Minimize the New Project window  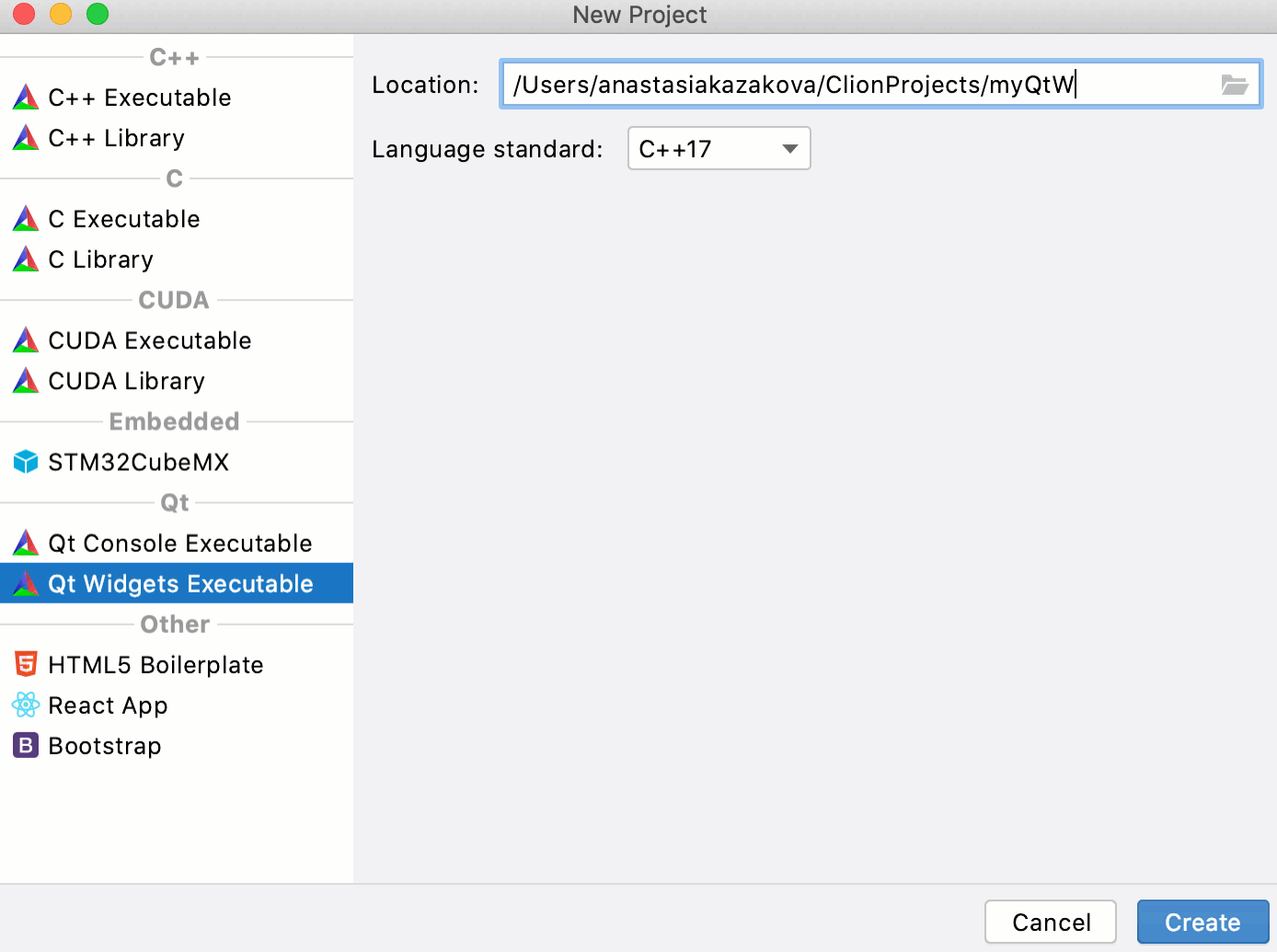coord(61,14)
